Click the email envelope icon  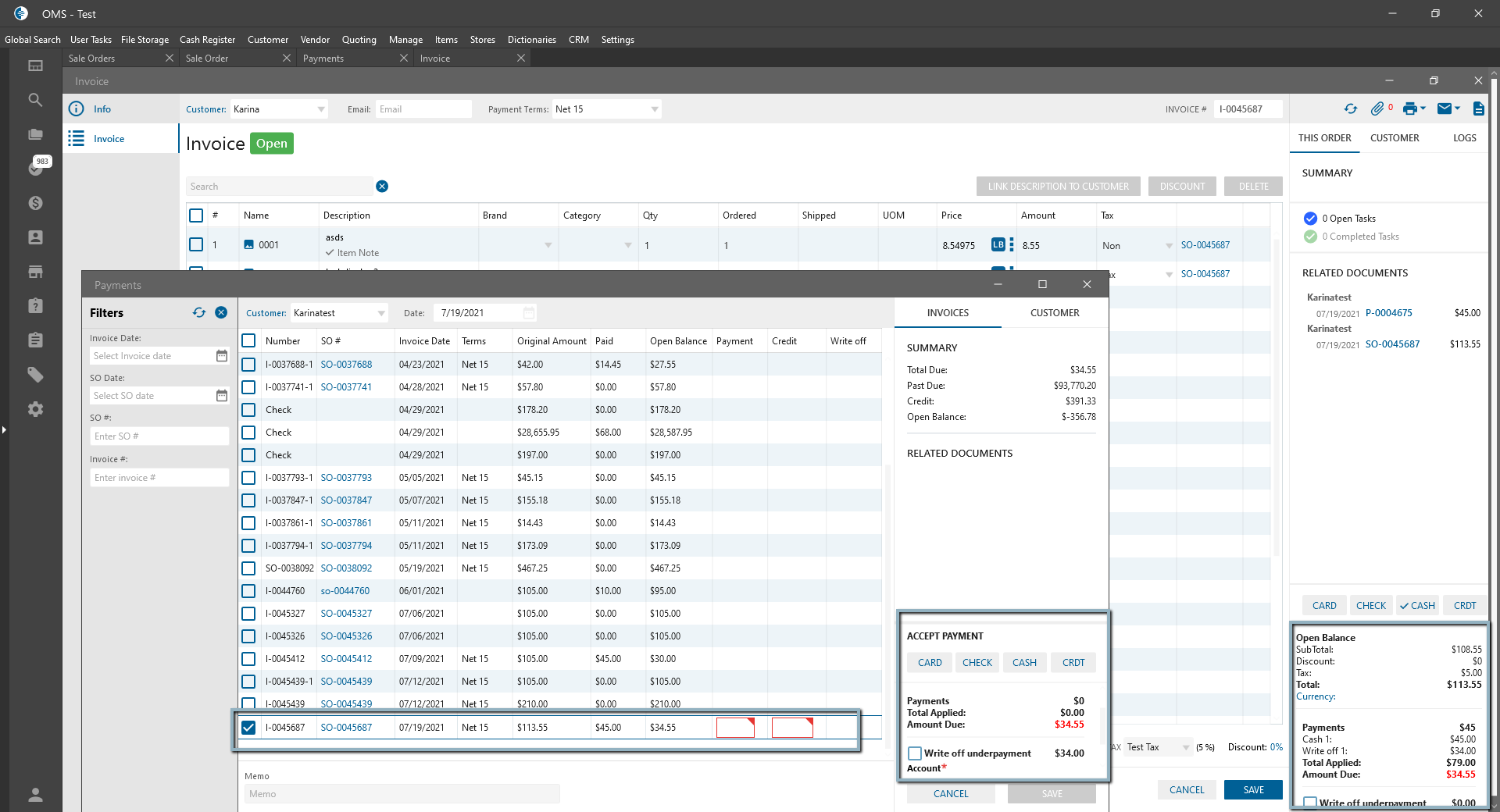coord(1445,109)
